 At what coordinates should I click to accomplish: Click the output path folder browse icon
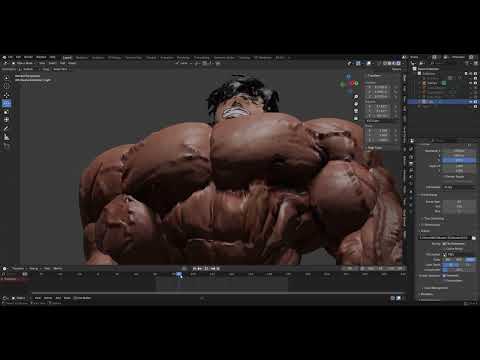(474, 238)
